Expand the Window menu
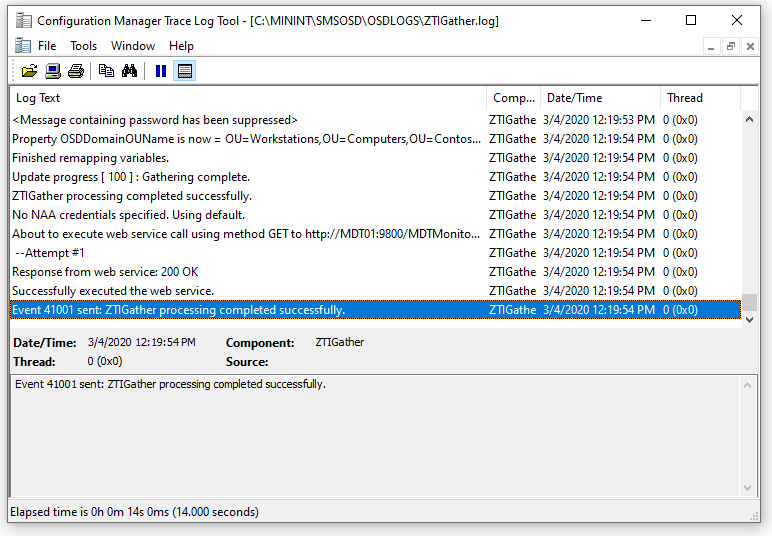Screen dimensions: 772x536 point(133,46)
